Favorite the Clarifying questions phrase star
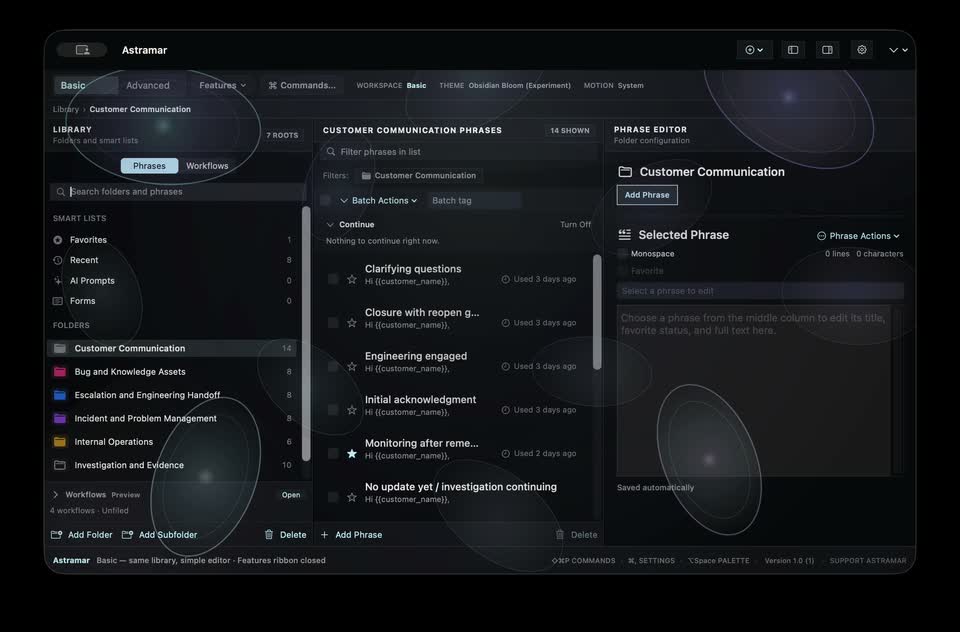This screenshot has height=632, width=960. pyautogui.click(x=351, y=279)
